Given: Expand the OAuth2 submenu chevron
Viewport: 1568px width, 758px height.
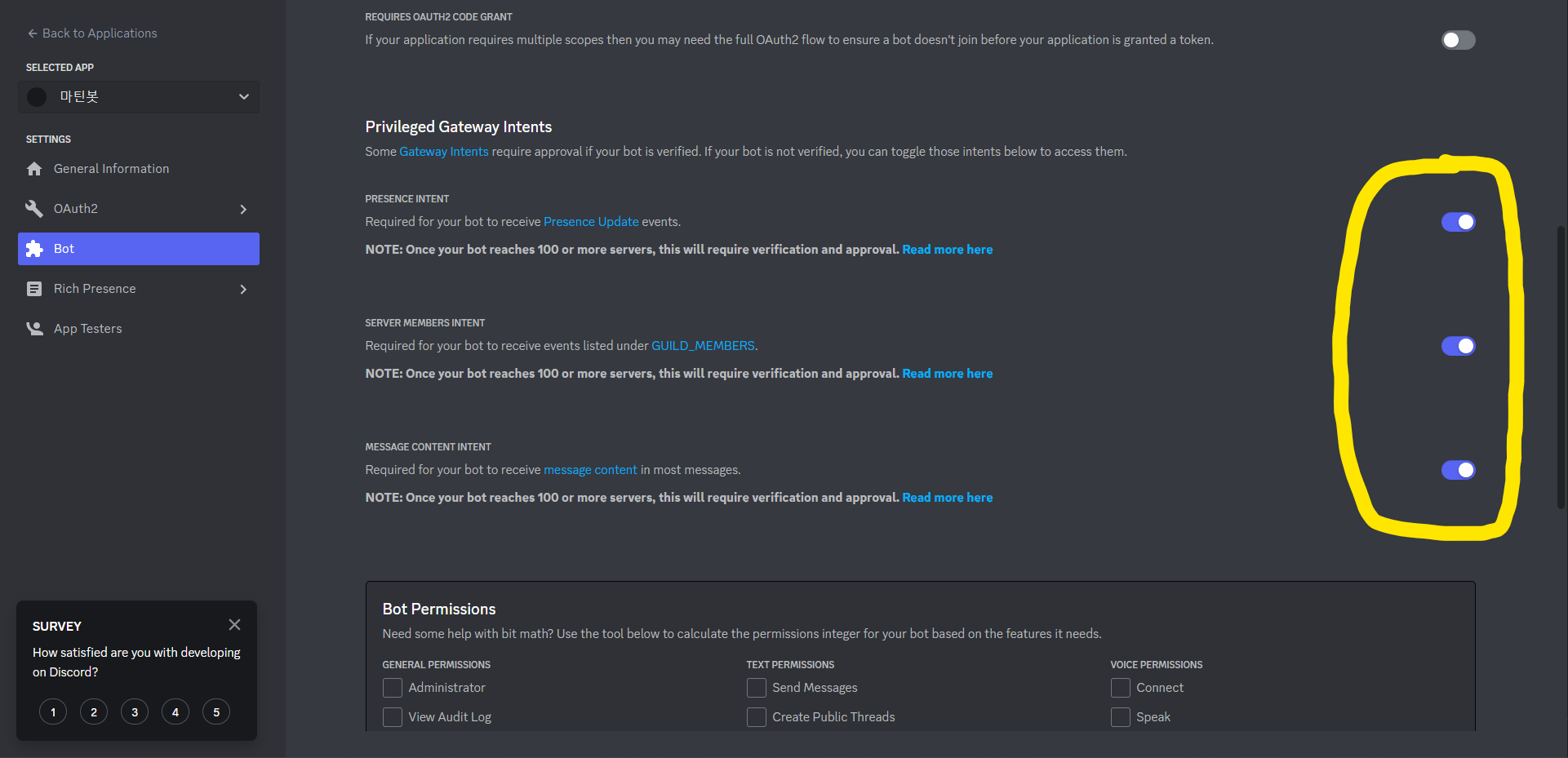Looking at the screenshot, I should pos(243,210).
